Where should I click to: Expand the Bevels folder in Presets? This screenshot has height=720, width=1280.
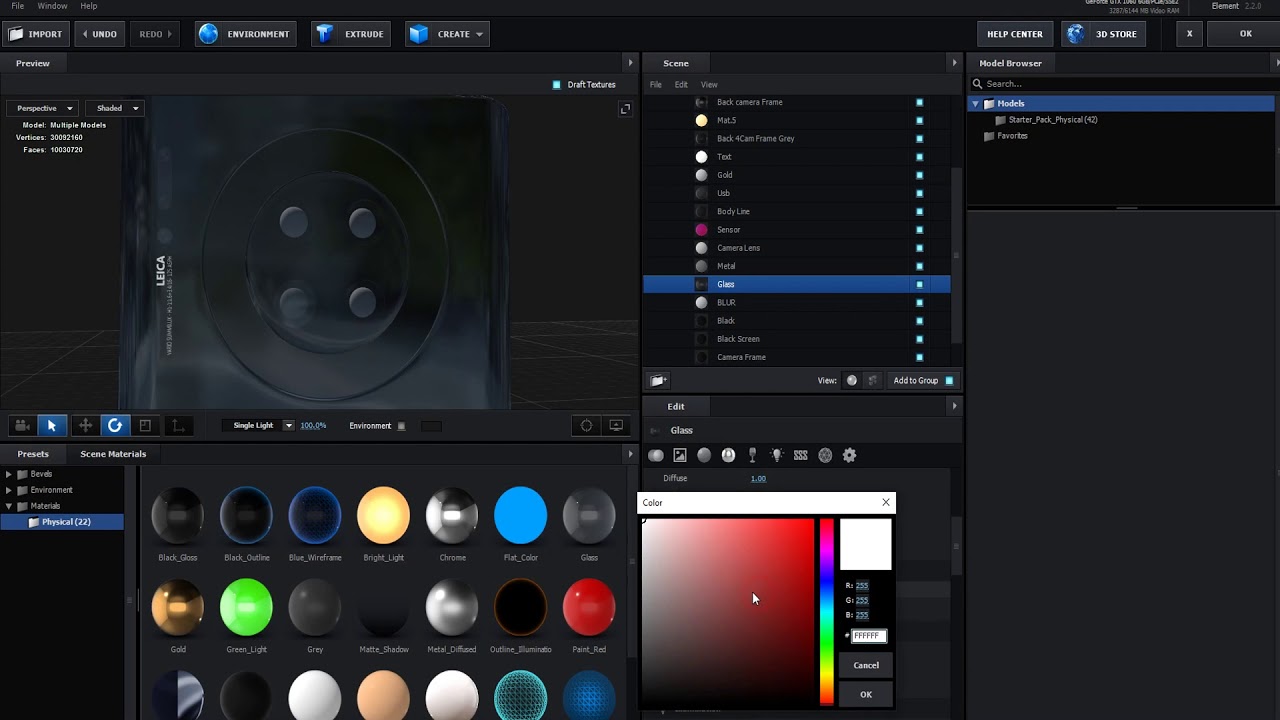point(9,474)
